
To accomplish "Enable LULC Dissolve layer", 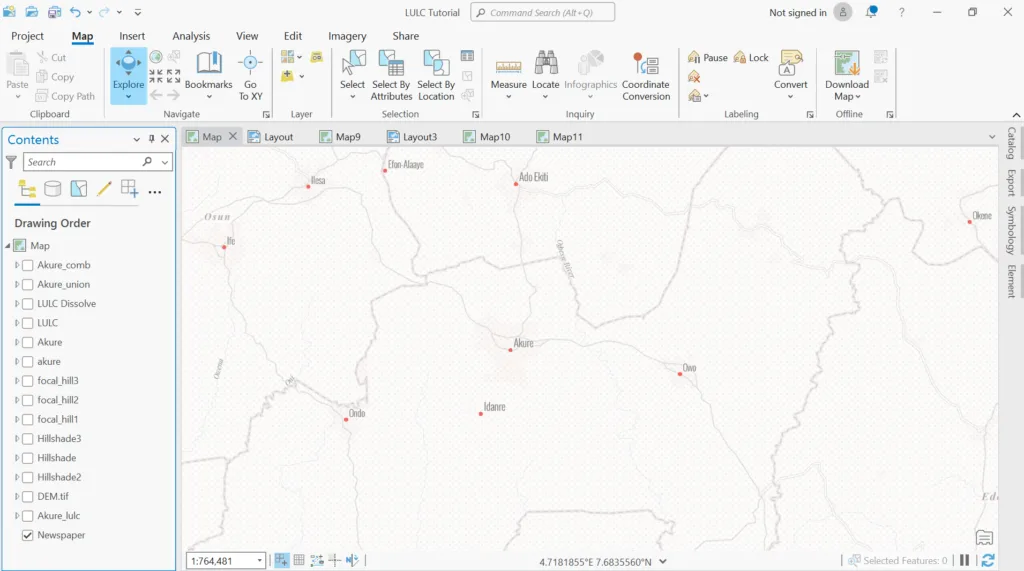I will tap(27, 304).
